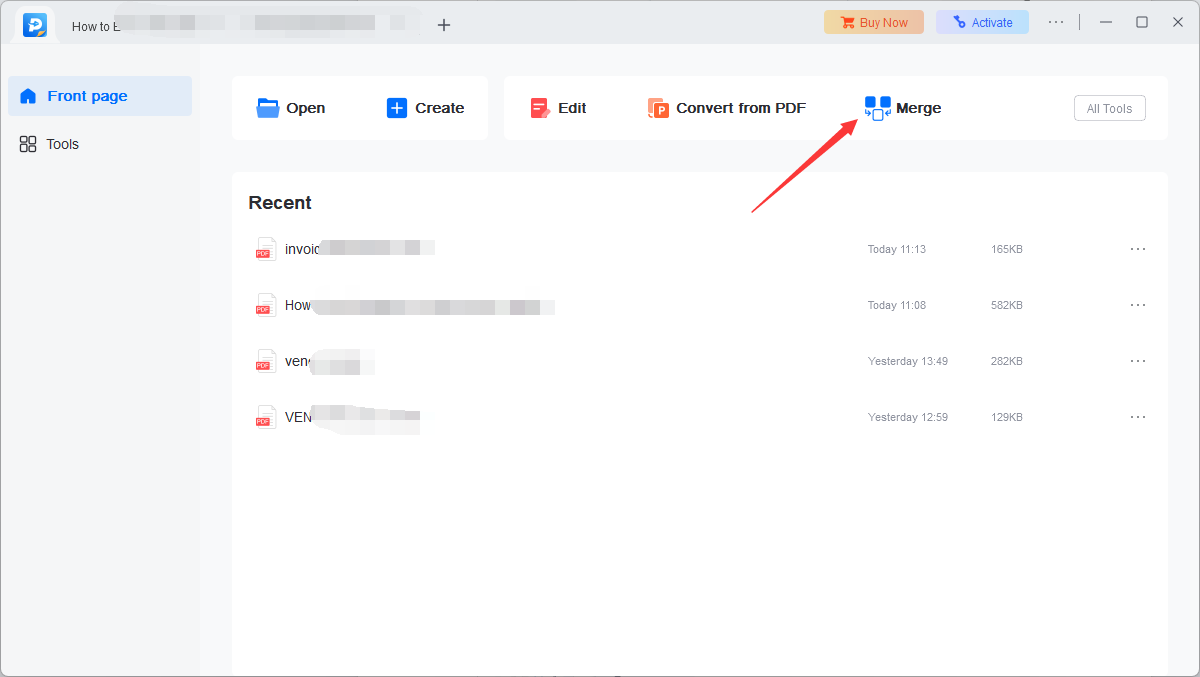Open more options for the 582KB file

coord(1138,305)
